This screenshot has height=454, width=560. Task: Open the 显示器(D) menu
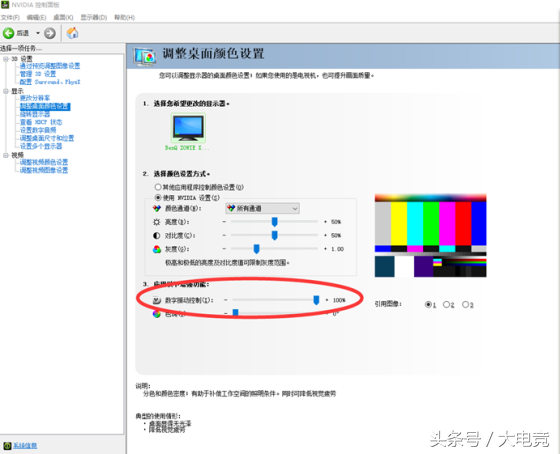(94, 18)
